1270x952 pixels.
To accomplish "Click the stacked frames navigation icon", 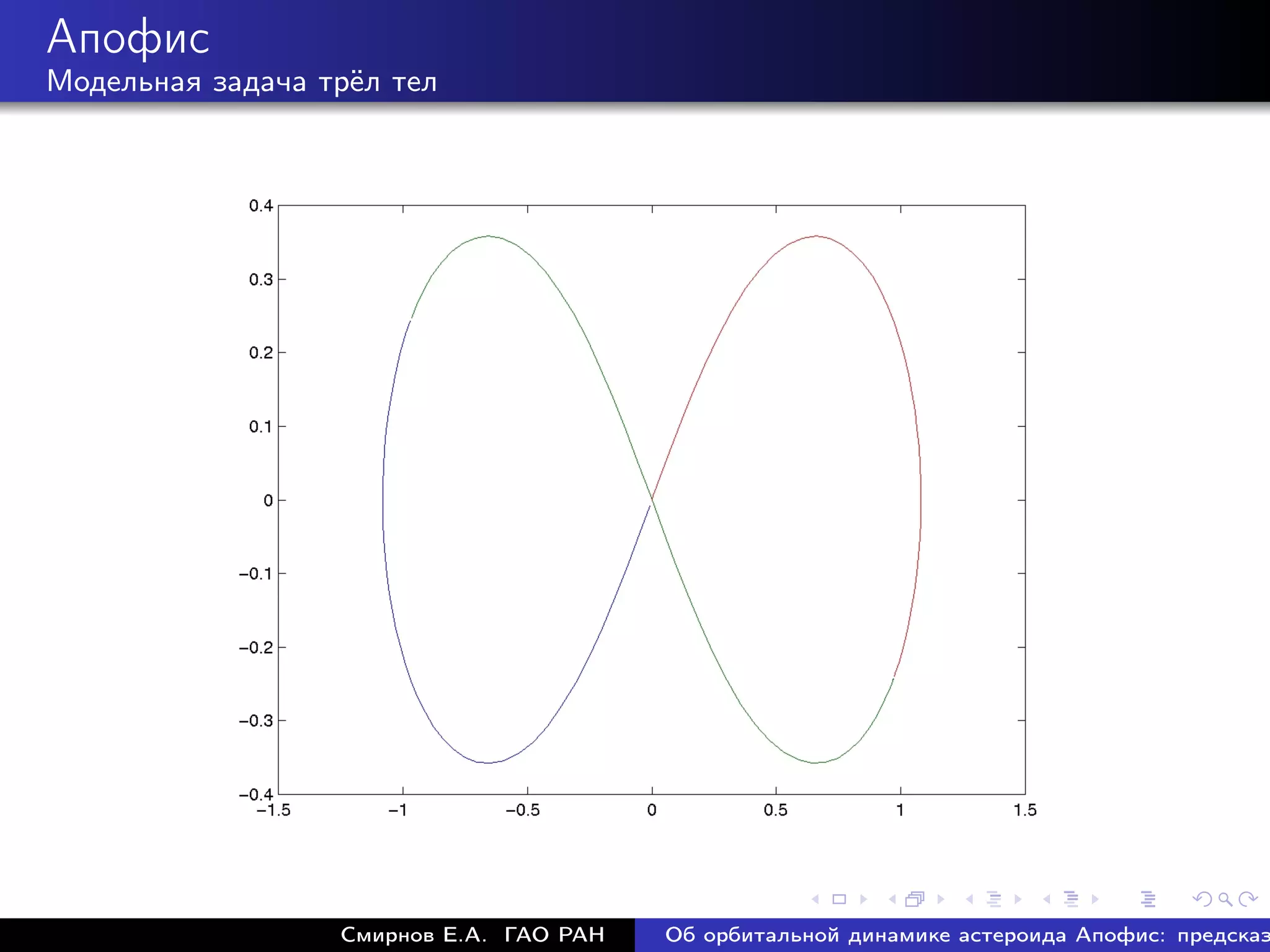I will [915, 899].
